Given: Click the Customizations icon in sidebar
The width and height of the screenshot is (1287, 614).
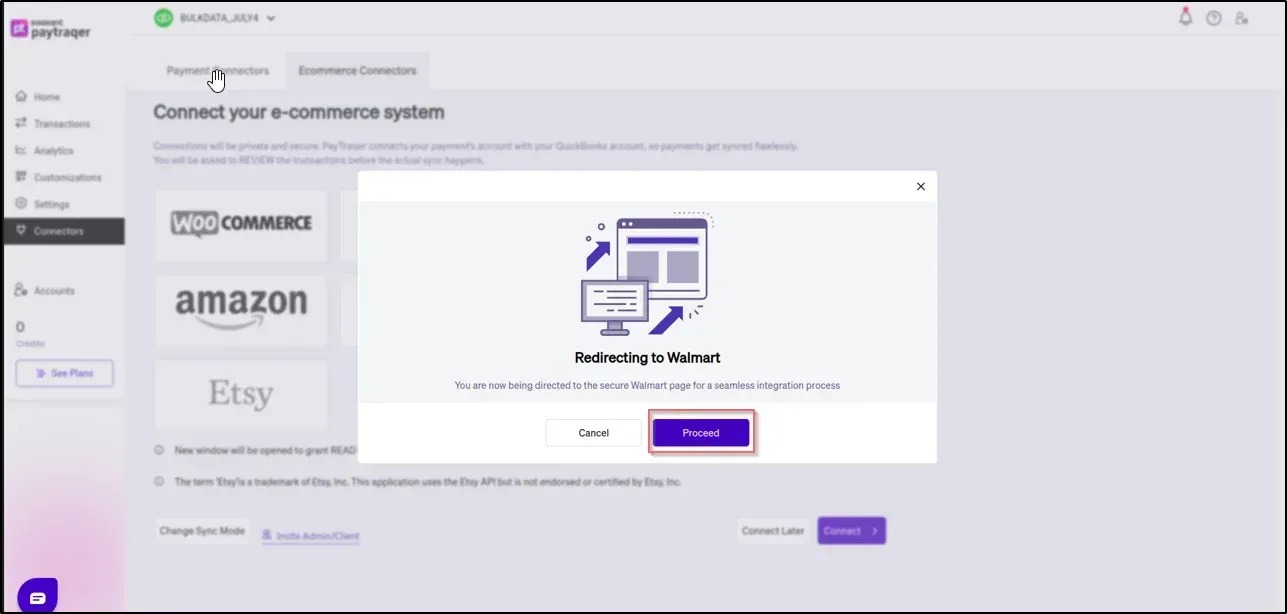Looking at the screenshot, I should [x=21, y=177].
